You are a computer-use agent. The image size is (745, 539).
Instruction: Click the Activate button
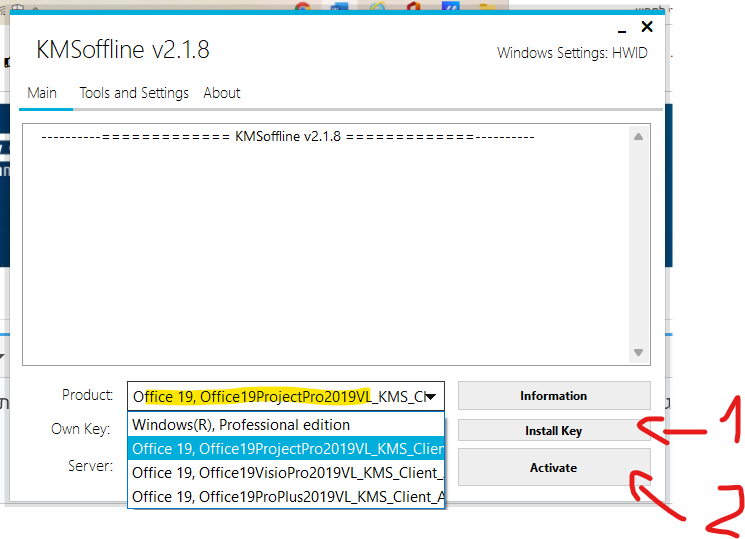point(554,468)
